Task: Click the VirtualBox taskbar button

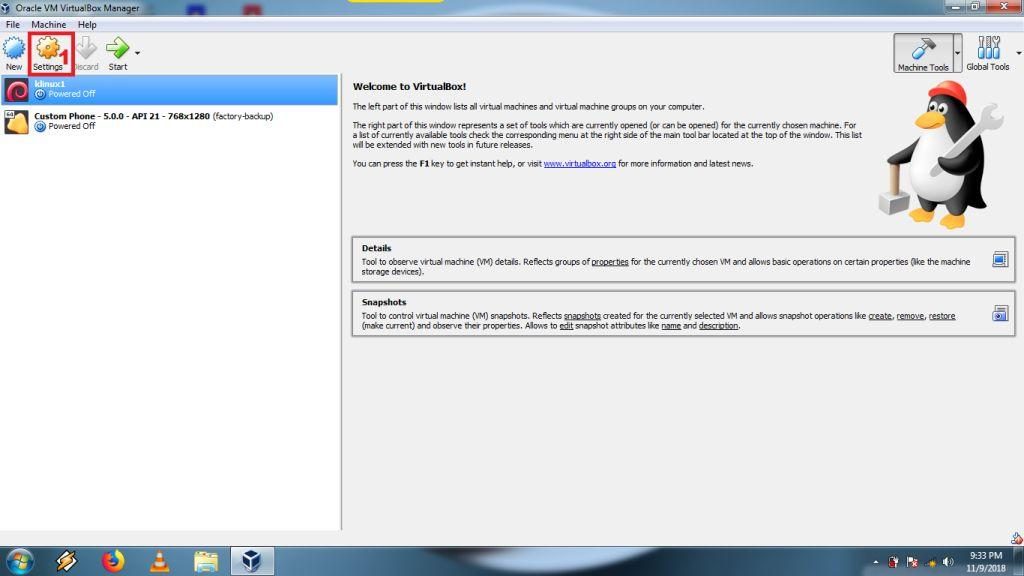Action: (x=252, y=561)
